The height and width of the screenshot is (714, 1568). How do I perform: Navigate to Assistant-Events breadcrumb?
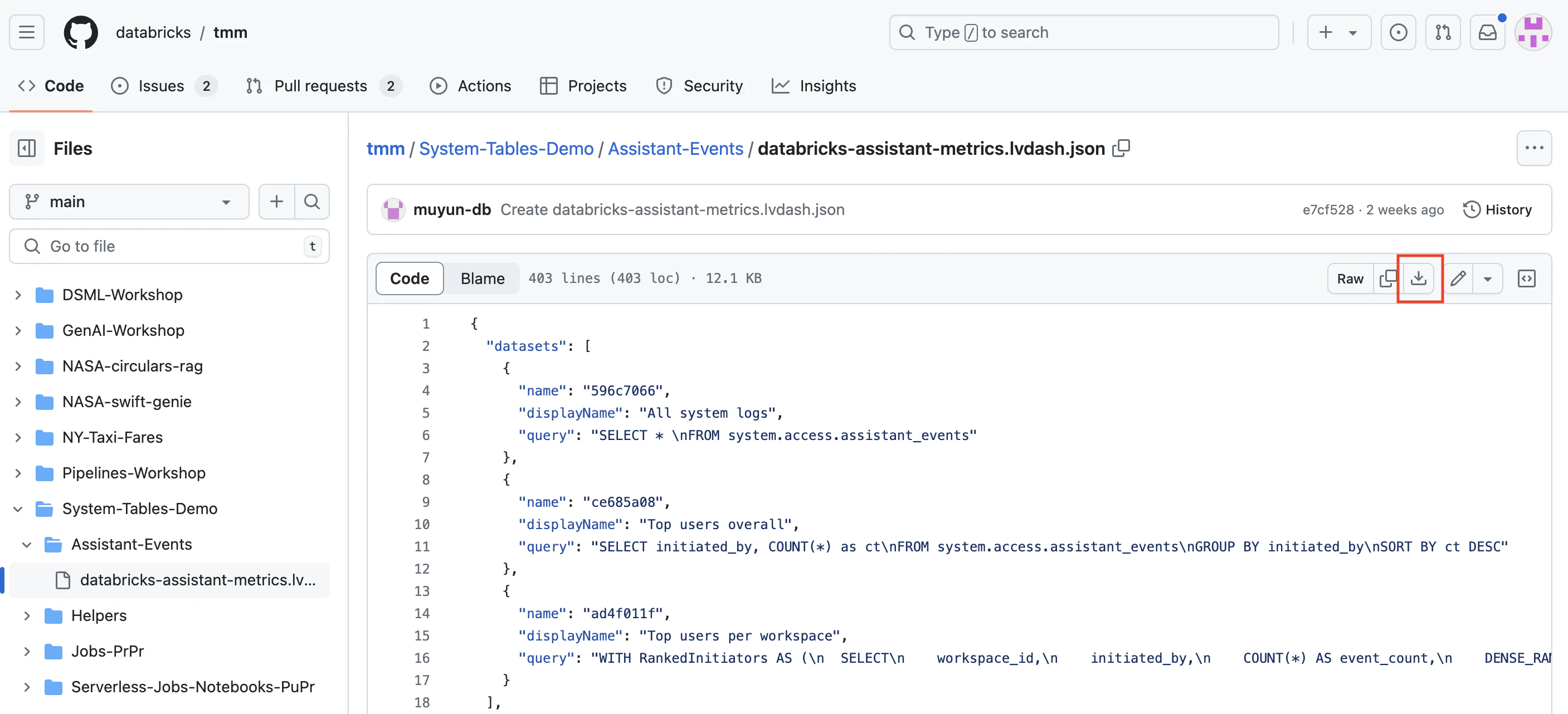tap(676, 148)
